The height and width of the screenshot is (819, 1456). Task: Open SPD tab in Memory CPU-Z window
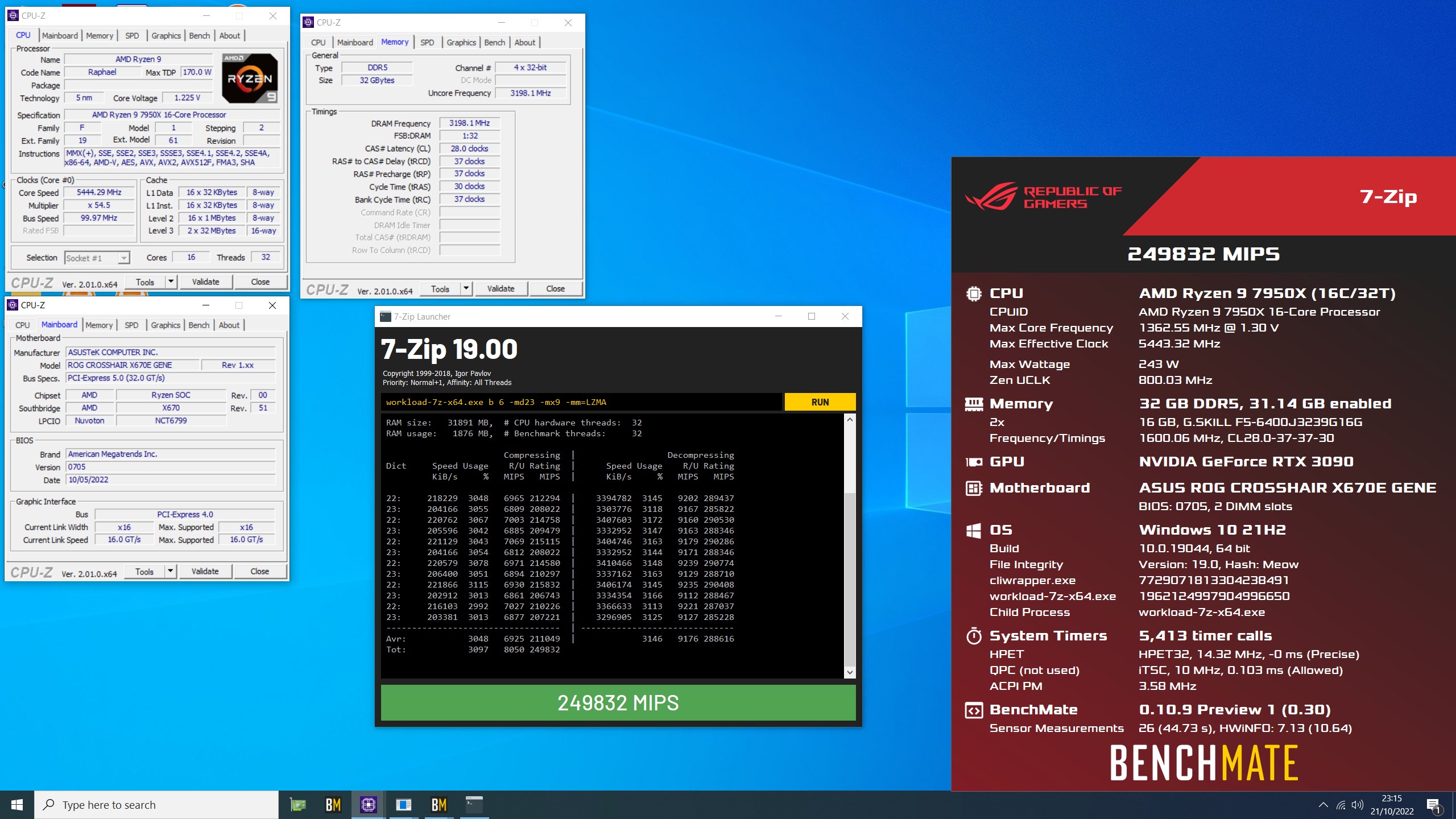tap(427, 43)
